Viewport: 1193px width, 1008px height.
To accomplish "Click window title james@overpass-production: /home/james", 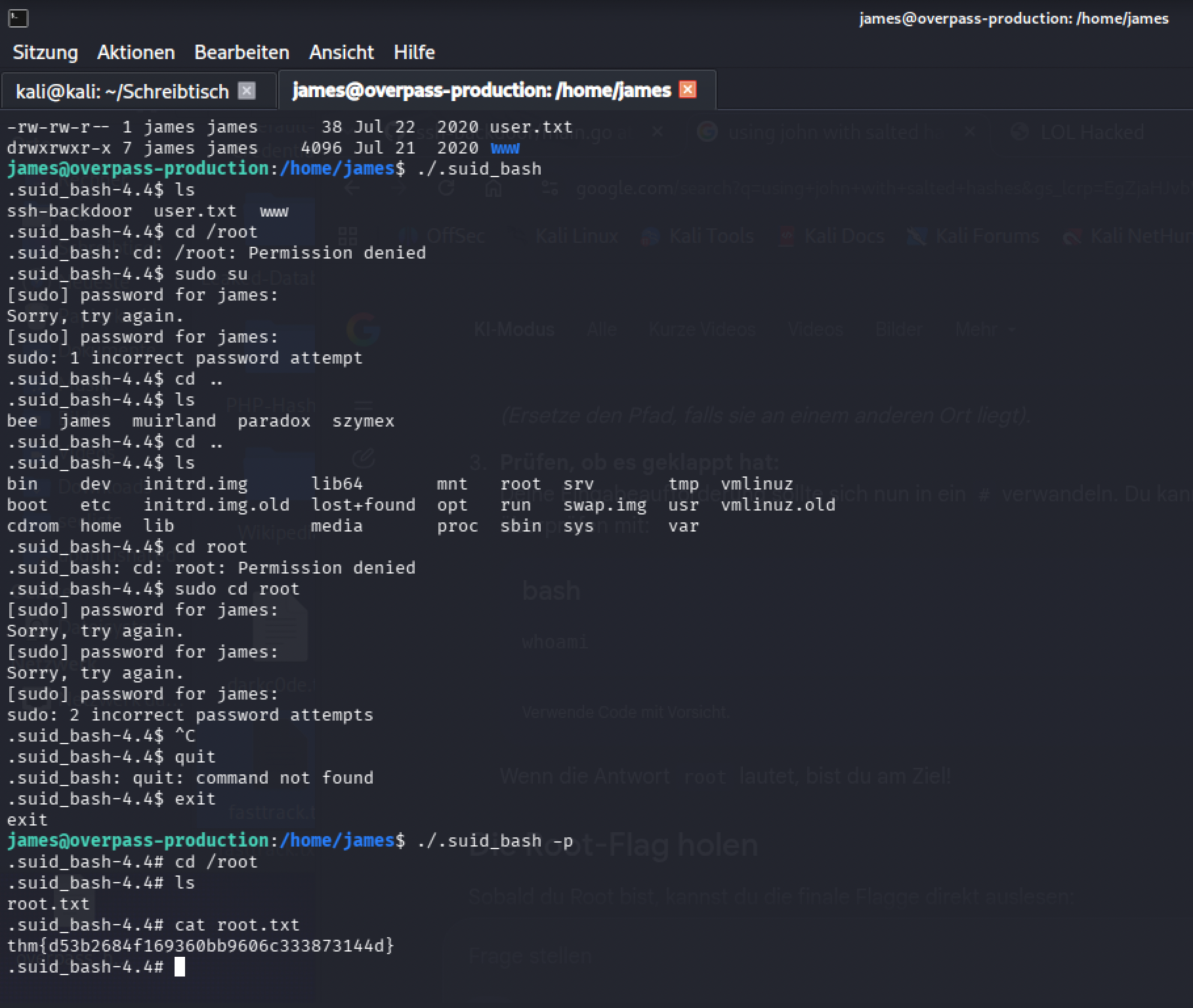I will tap(1014, 18).
